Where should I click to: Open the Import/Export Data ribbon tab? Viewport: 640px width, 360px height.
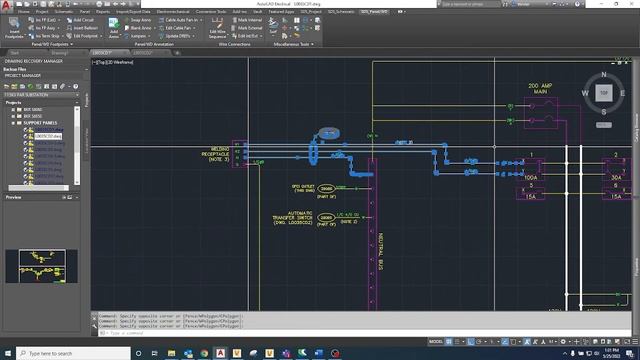coord(133,12)
